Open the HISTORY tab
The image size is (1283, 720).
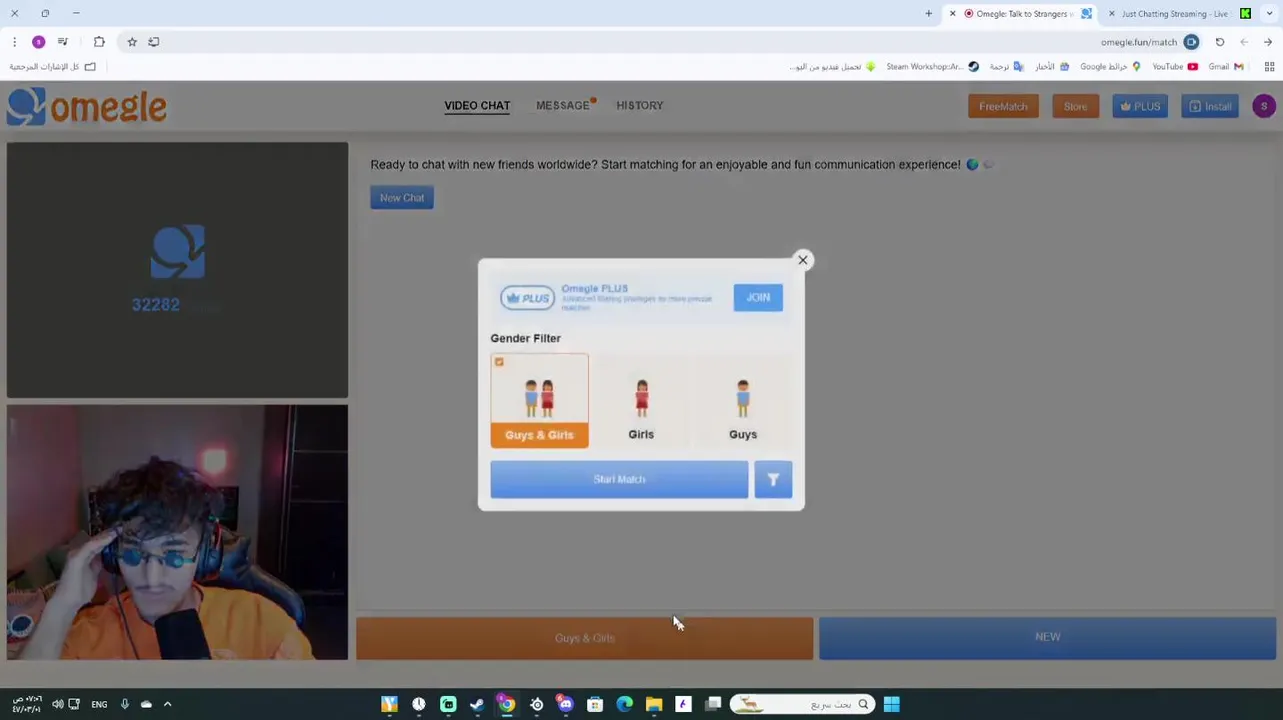point(640,105)
